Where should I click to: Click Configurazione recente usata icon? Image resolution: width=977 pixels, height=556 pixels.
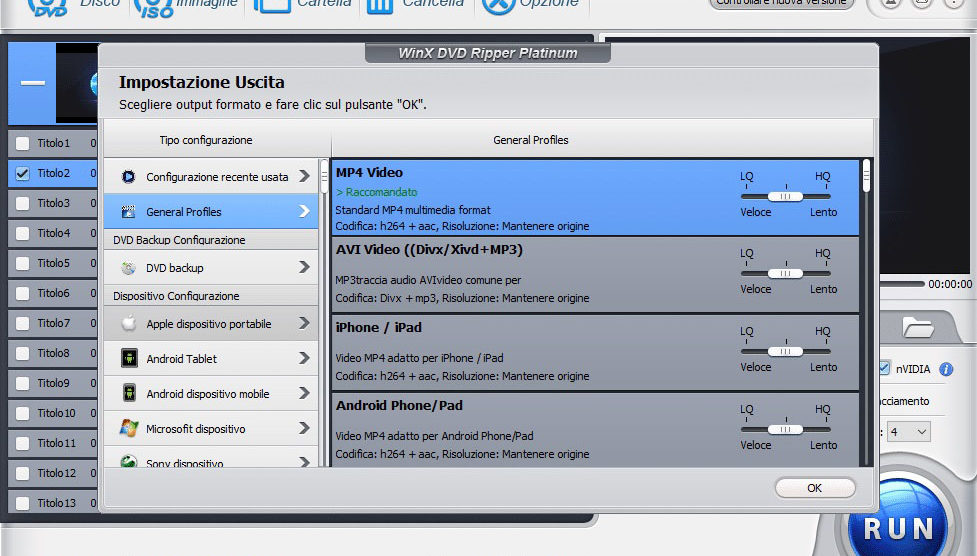pos(128,177)
